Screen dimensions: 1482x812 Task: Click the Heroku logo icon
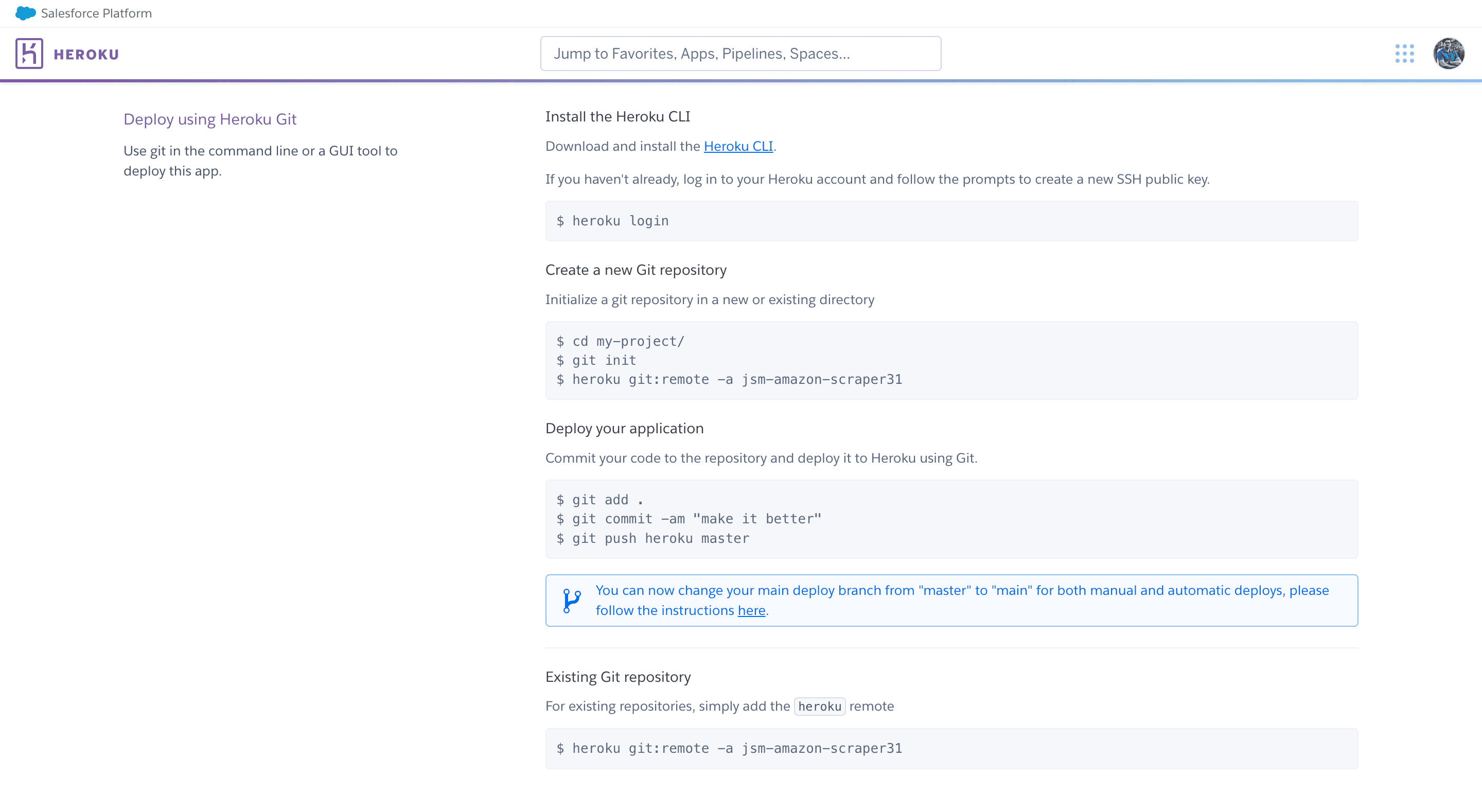29,54
